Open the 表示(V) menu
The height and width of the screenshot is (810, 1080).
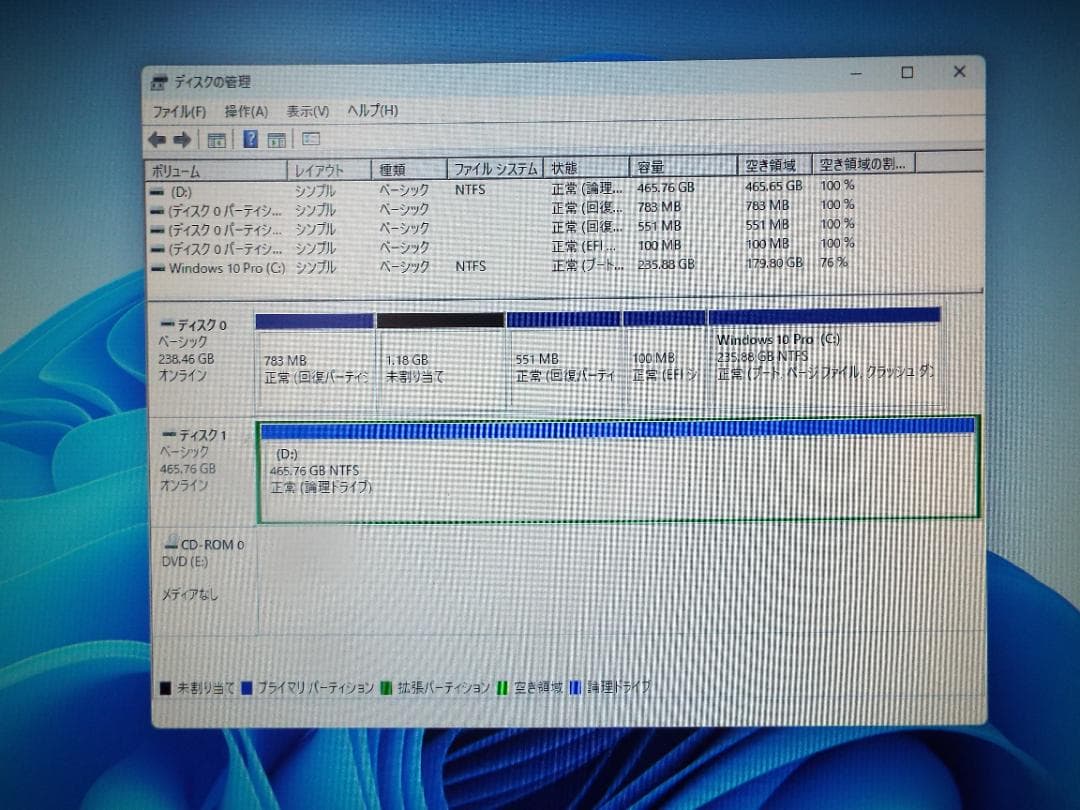point(305,111)
